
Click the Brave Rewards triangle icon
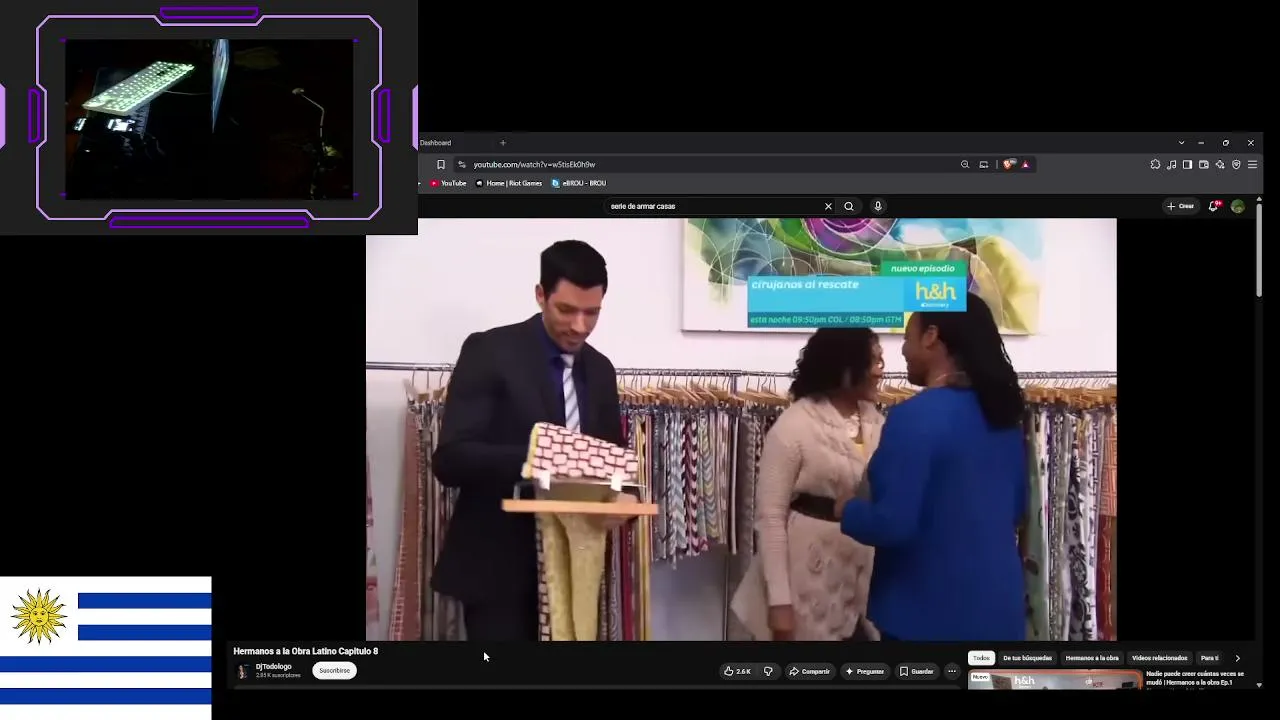(1025, 164)
